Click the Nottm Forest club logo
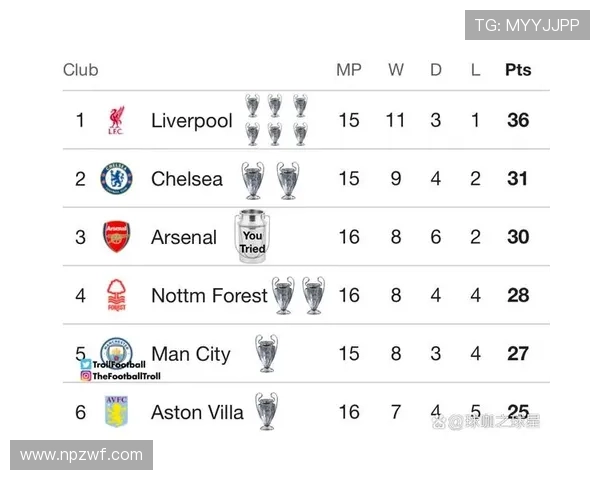Screen dimensions: 600x480 click(x=116, y=295)
